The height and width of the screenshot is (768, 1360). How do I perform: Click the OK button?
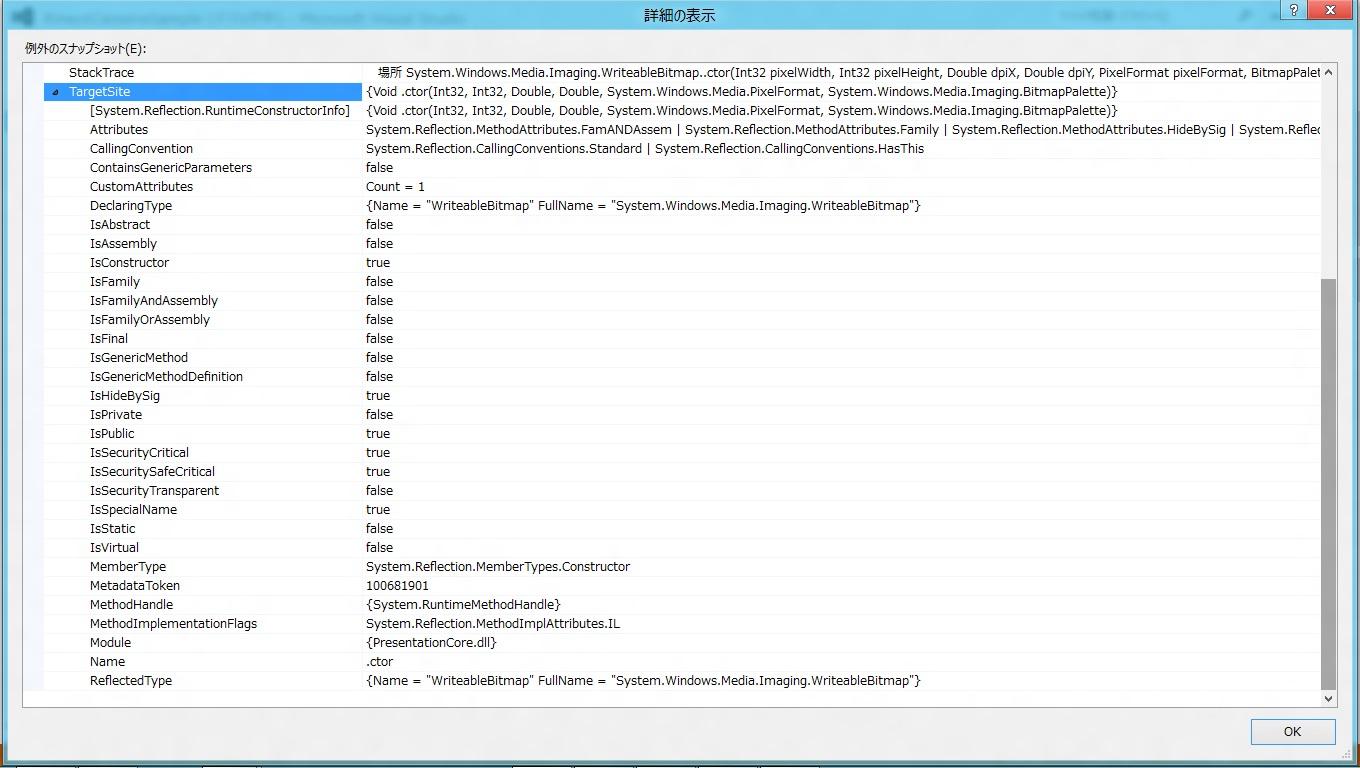1292,731
